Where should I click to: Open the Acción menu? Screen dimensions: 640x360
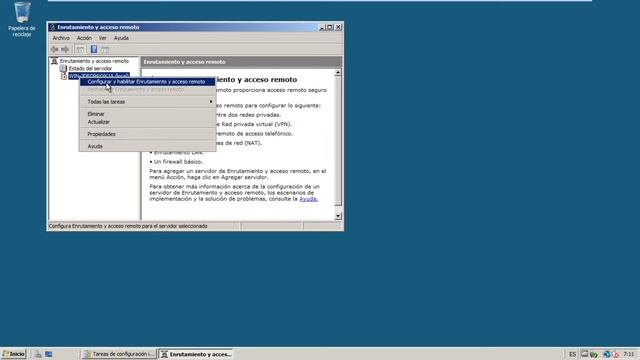pyautogui.click(x=84, y=38)
